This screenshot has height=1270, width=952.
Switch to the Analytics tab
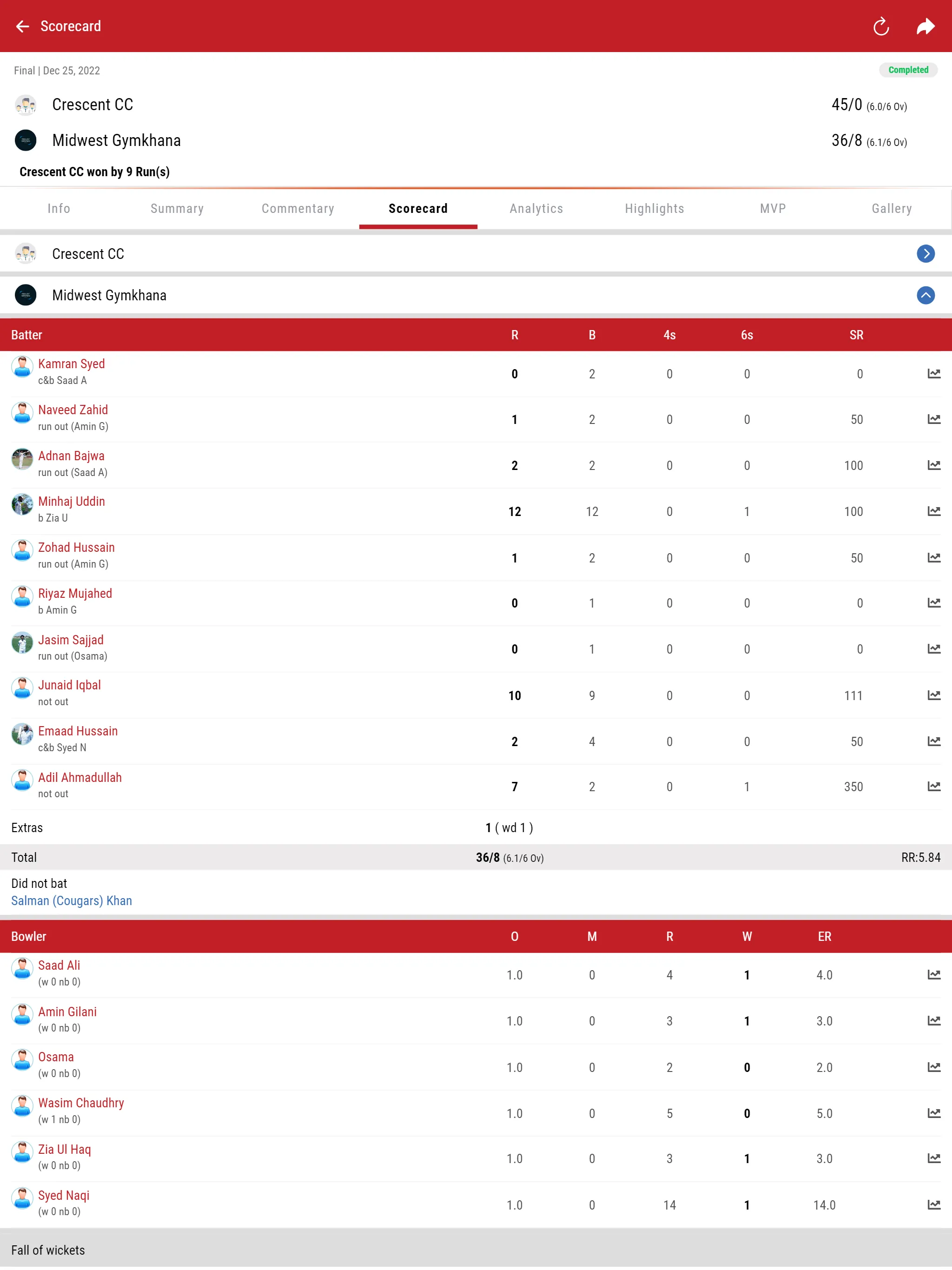pos(536,208)
